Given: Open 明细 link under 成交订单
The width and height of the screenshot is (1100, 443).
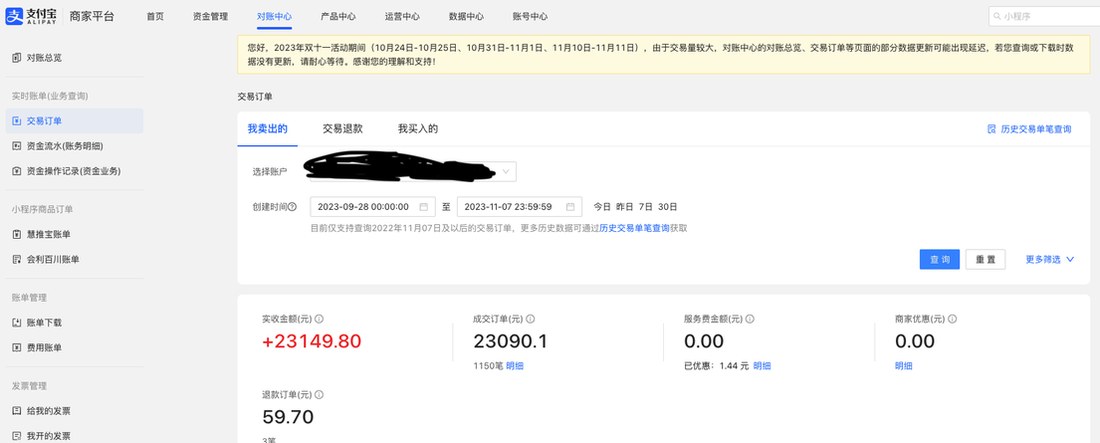Looking at the screenshot, I should (515, 366).
